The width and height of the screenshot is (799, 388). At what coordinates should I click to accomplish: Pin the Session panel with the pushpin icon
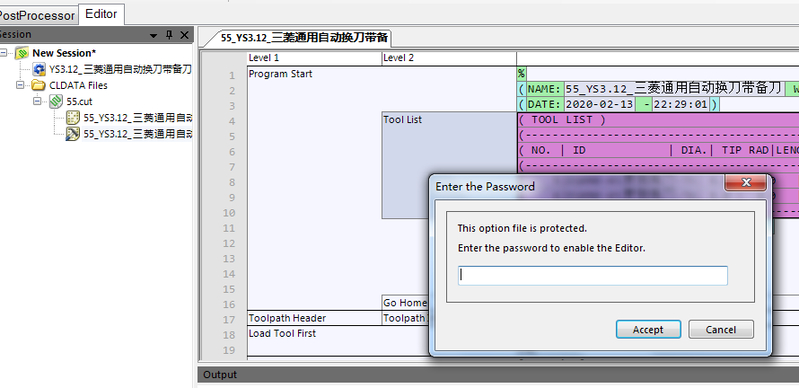tap(169, 35)
